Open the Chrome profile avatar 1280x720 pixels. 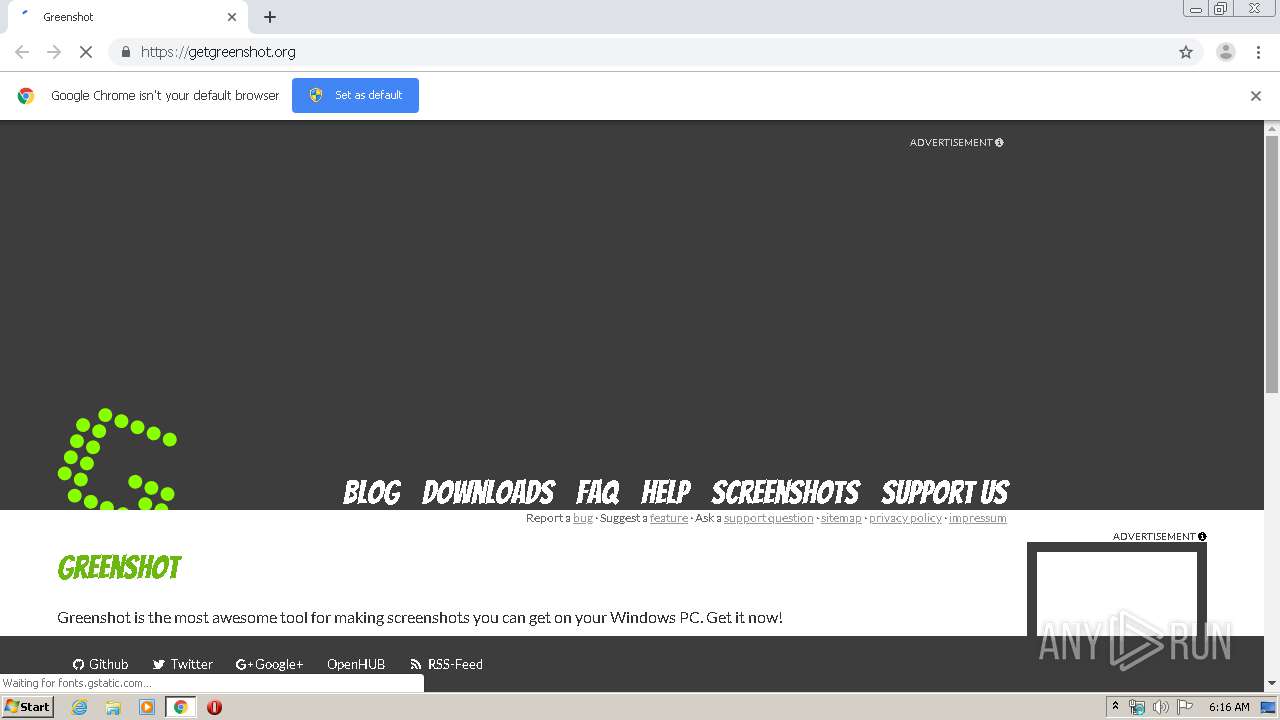coord(1225,52)
